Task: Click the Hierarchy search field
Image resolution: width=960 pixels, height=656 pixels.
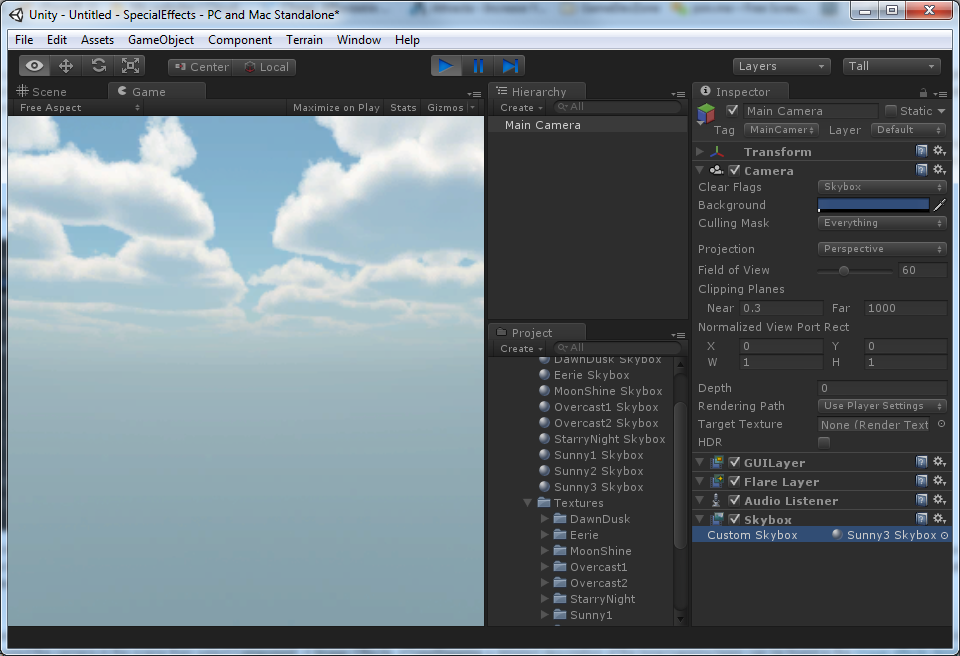Action: [617, 107]
